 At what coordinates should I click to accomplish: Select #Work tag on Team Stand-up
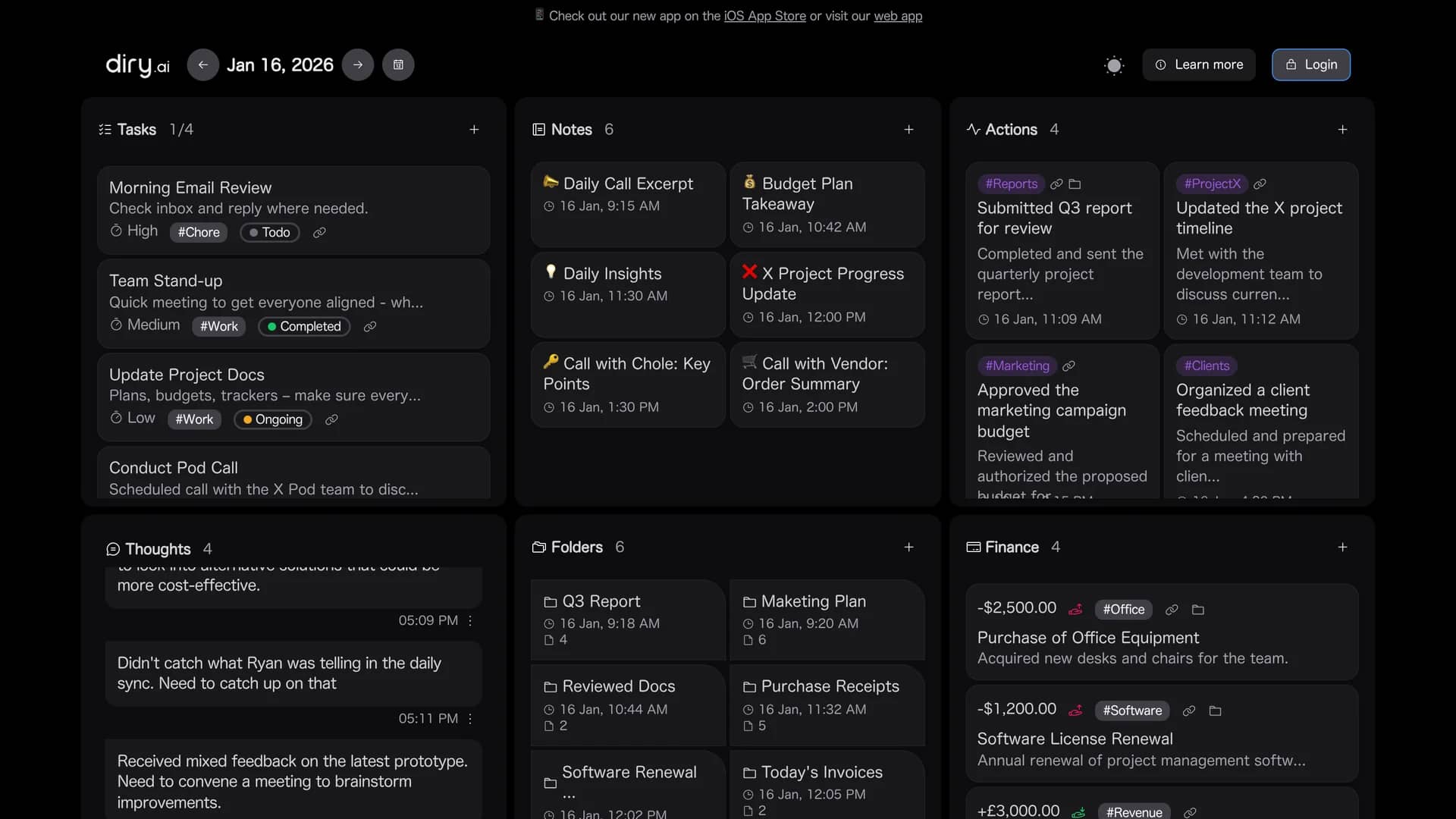[x=219, y=327]
